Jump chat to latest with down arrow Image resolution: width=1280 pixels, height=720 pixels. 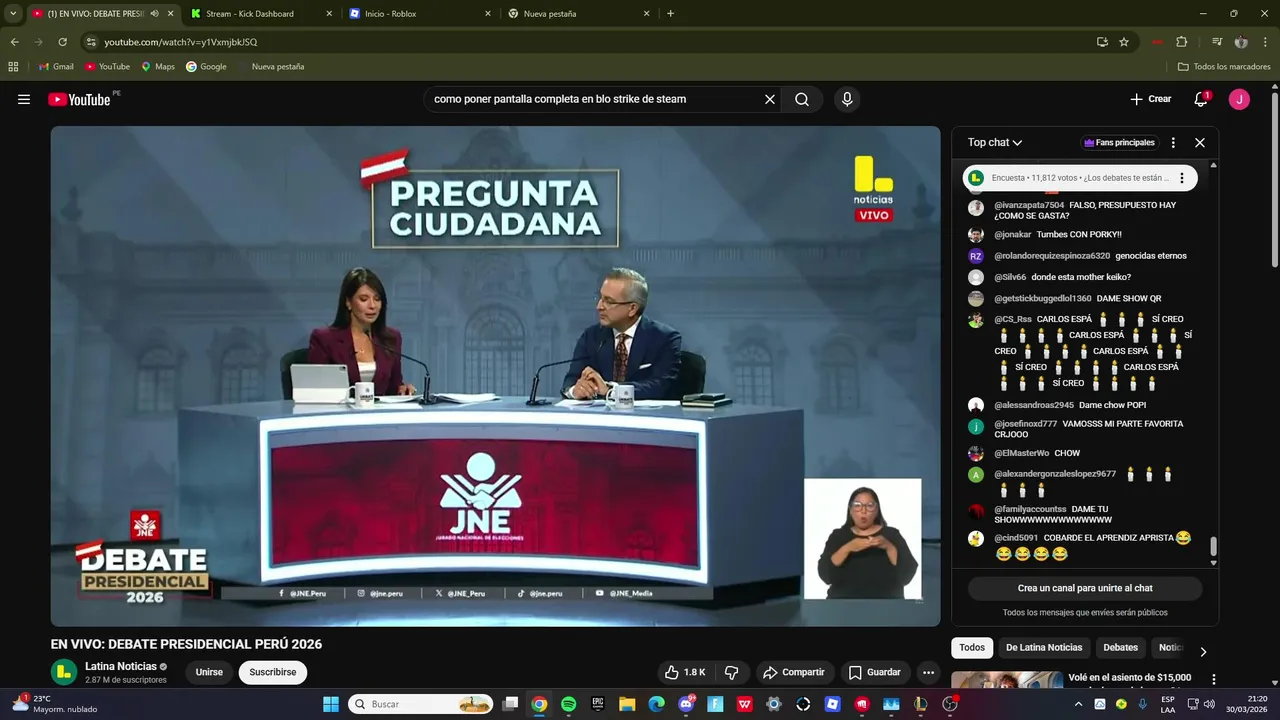click(1214, 563)
